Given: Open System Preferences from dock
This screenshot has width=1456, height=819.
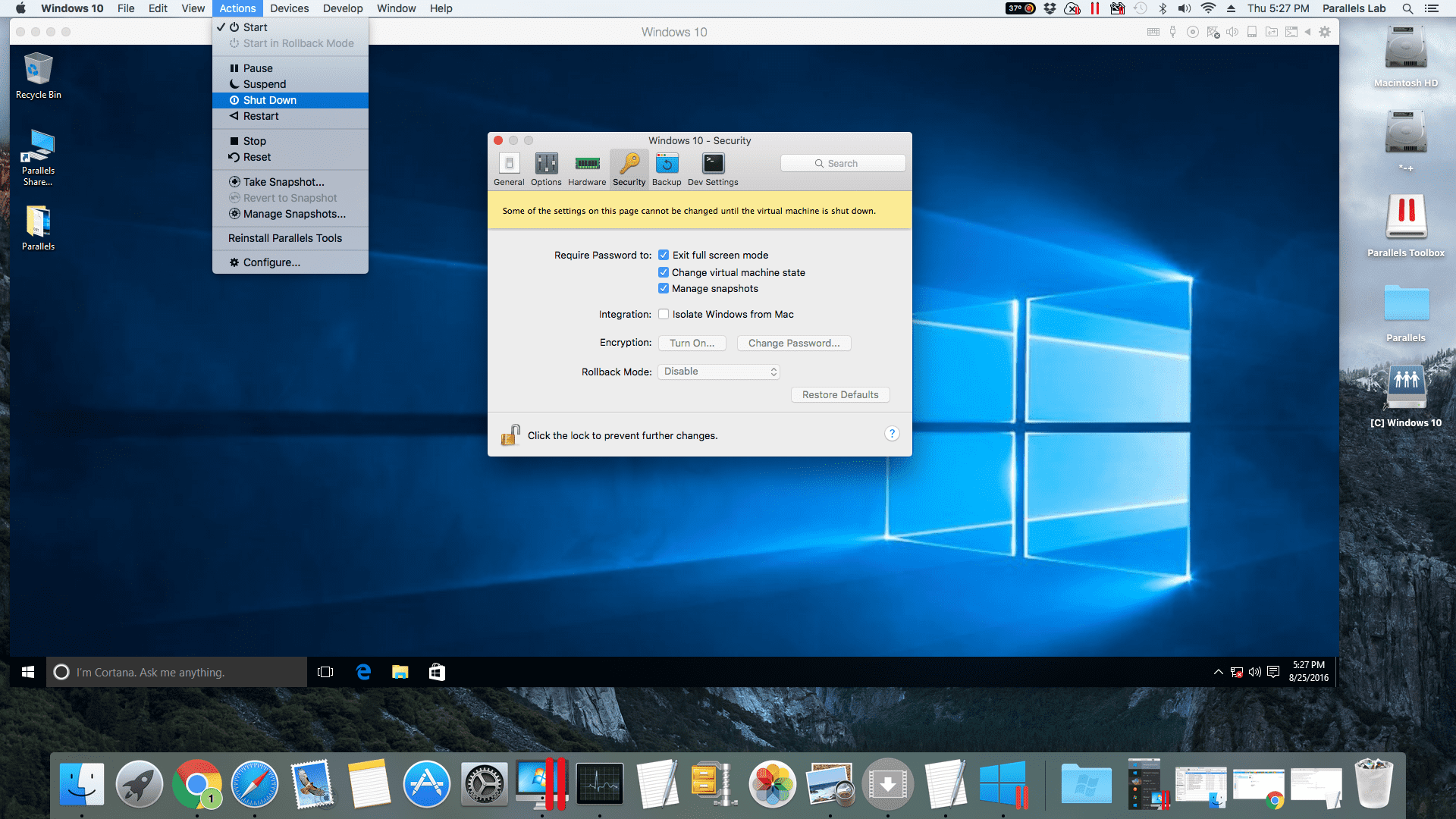Looking at the screenshot, I should pos(483,785).
